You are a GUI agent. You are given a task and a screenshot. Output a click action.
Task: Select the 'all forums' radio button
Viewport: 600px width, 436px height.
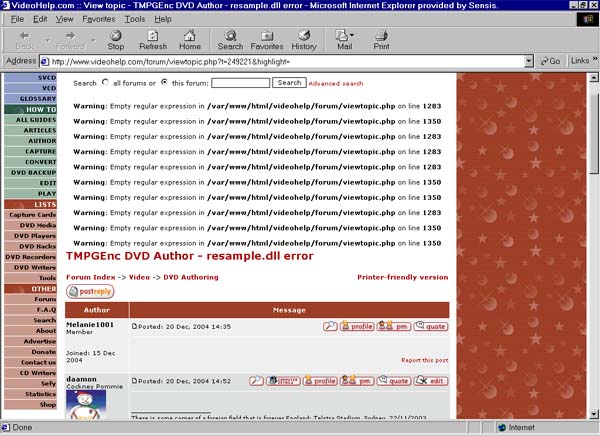[x=105, y=82]
